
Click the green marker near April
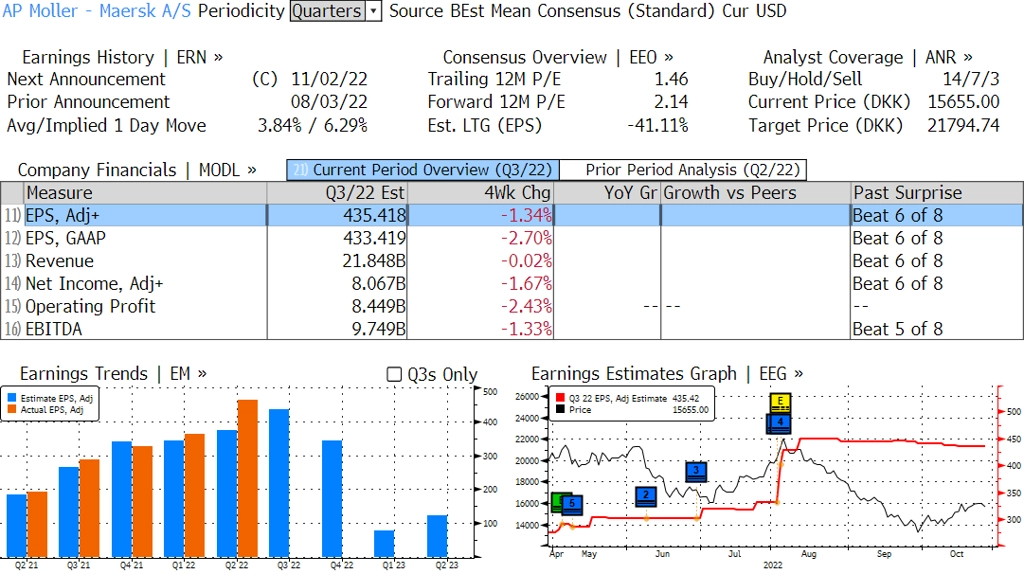pyautogui.click(x=557, y=502)
